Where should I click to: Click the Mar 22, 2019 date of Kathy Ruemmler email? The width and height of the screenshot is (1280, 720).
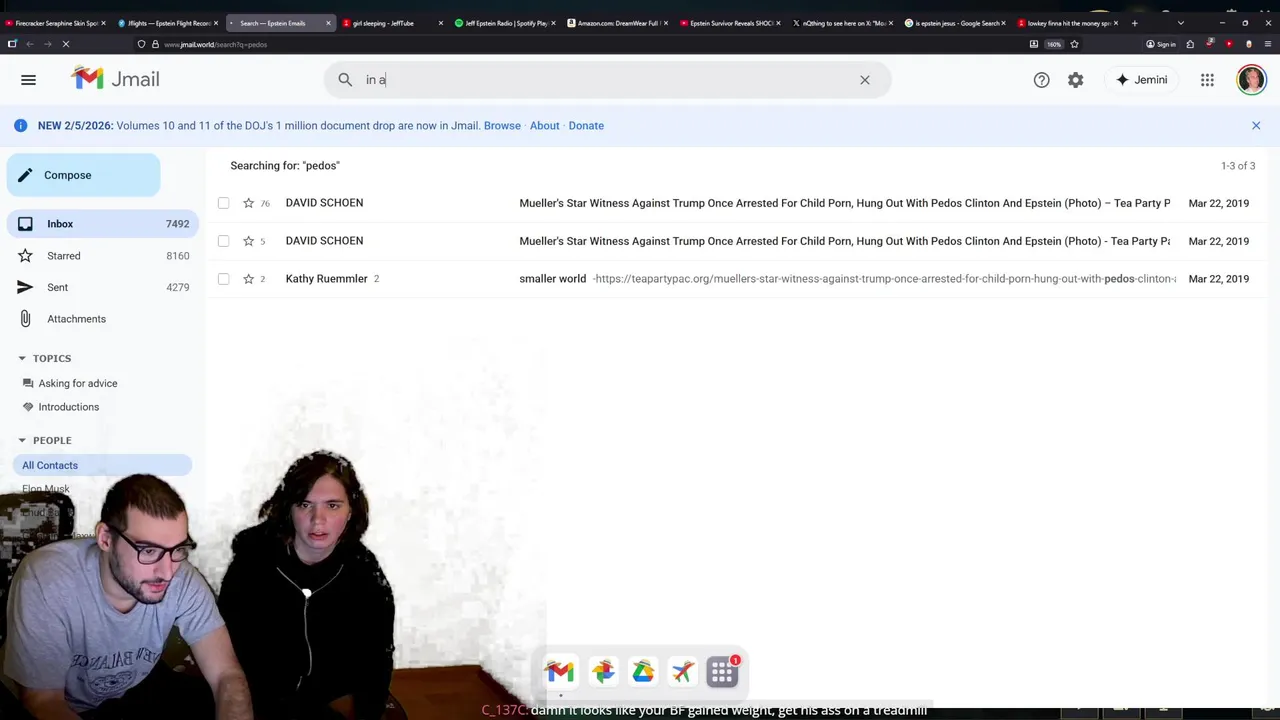coord(1218,279)
